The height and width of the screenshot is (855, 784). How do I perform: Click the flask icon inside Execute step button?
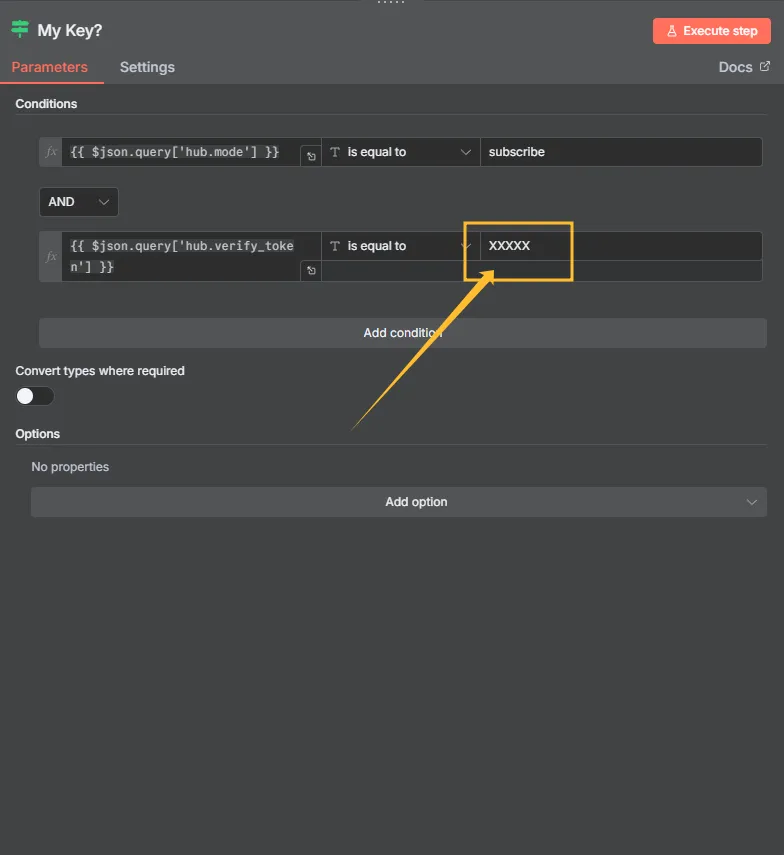[674, 31]
